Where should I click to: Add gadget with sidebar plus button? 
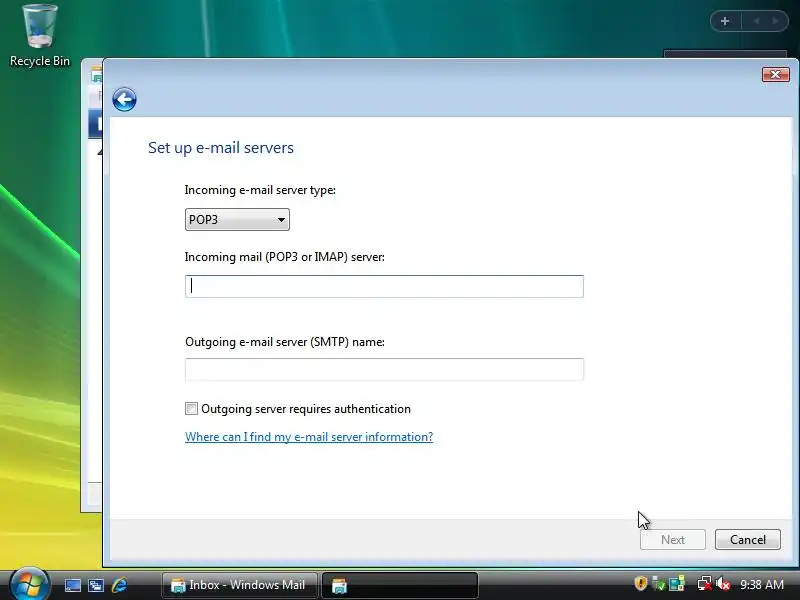pos(725,21)
